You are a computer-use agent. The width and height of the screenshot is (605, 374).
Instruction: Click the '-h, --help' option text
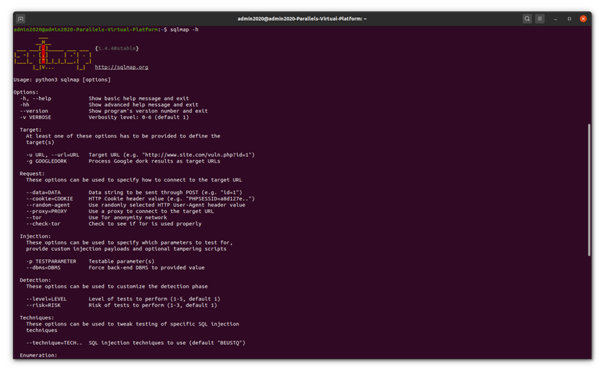(x=35, y=98)
